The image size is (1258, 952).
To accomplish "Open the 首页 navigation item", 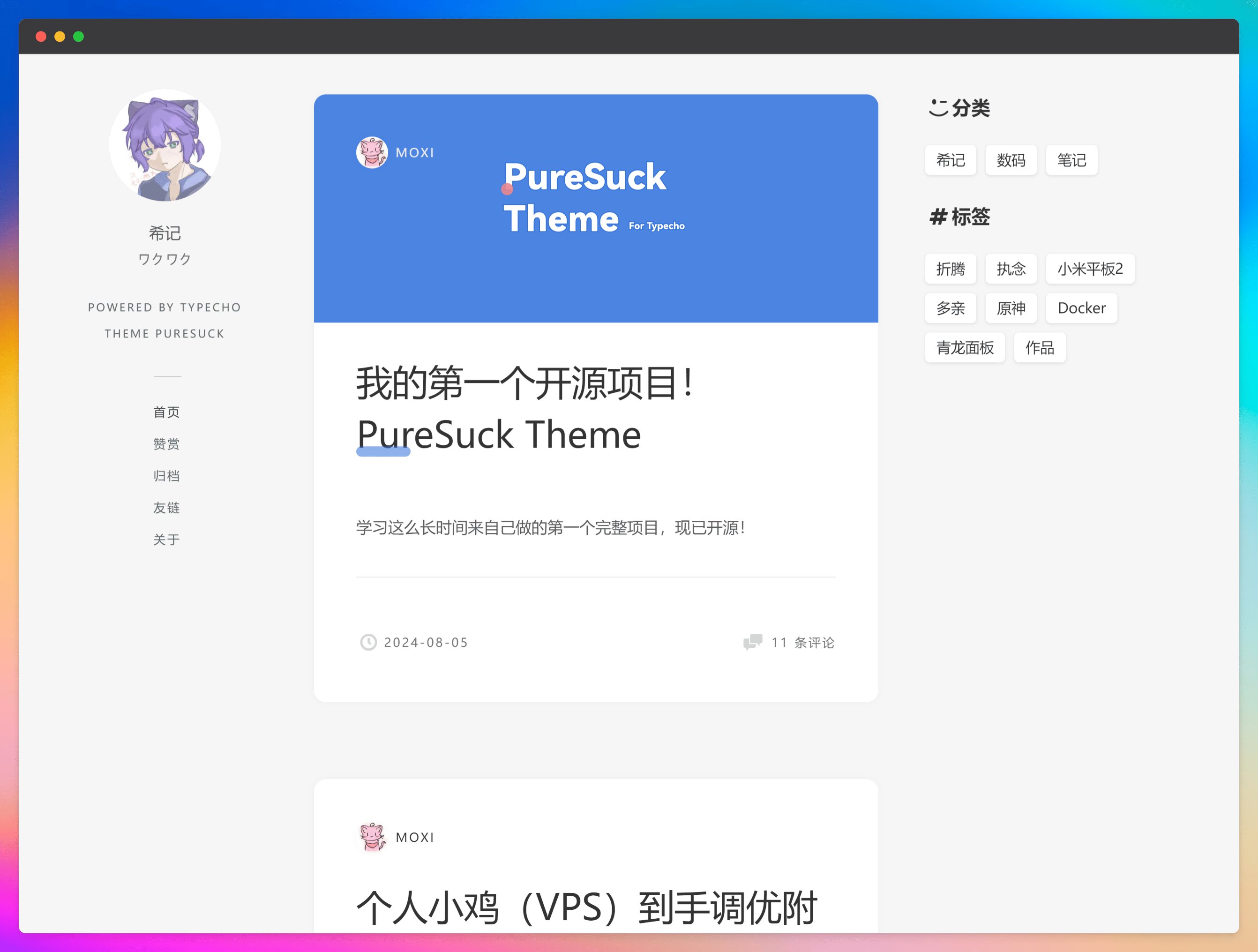I will coord(166,412).
